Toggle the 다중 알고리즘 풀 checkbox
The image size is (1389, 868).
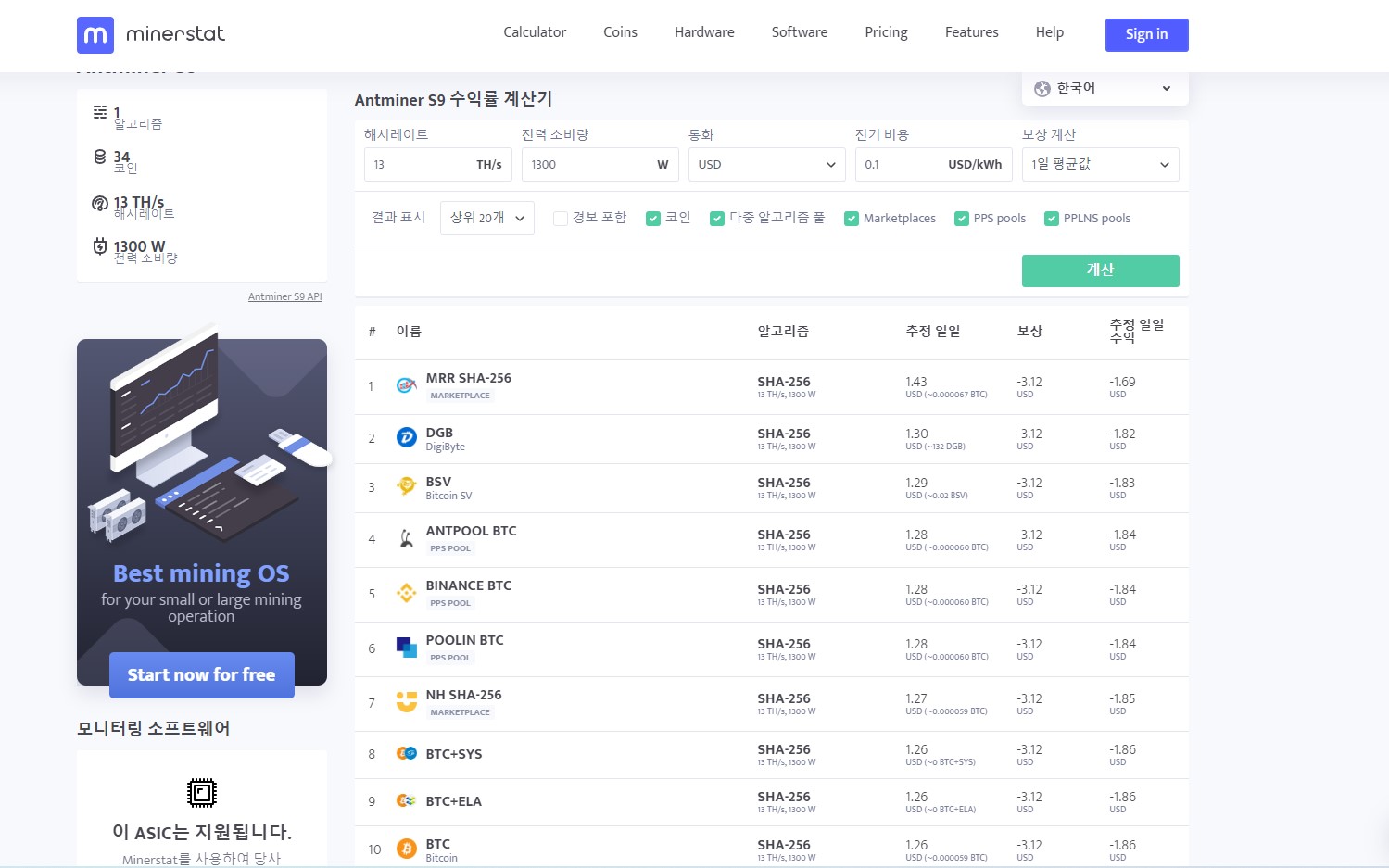click(717, 219)
